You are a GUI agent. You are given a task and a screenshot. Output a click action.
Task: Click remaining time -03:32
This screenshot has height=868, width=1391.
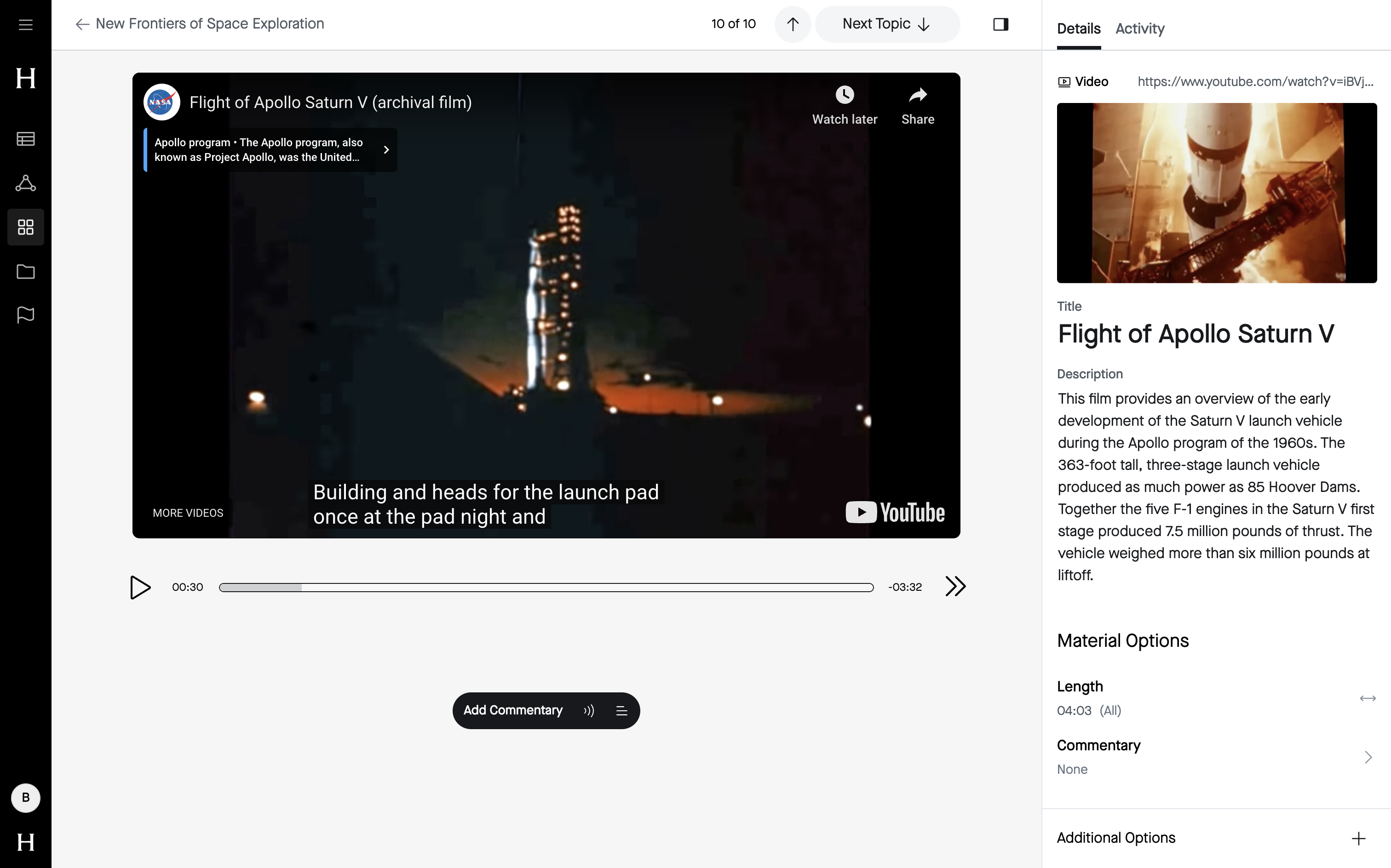point(904,587)
